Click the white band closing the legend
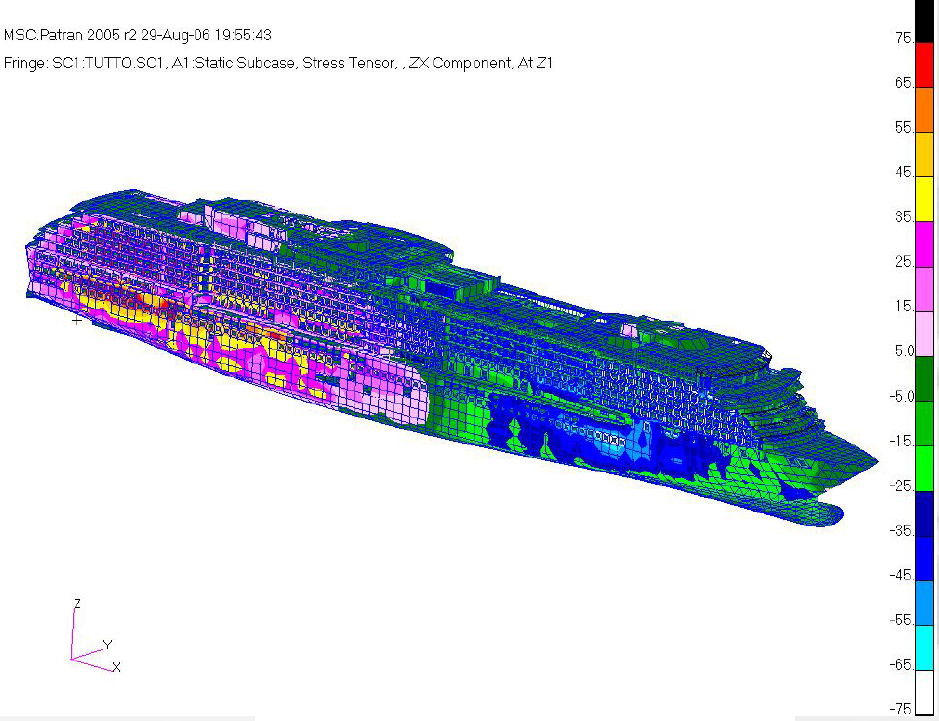This screenshot has width=939, height=721. tap(925, 692)
